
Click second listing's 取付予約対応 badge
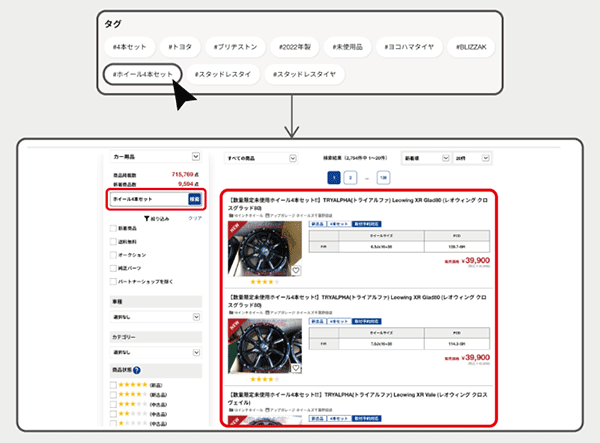click(x=367, y=321)
